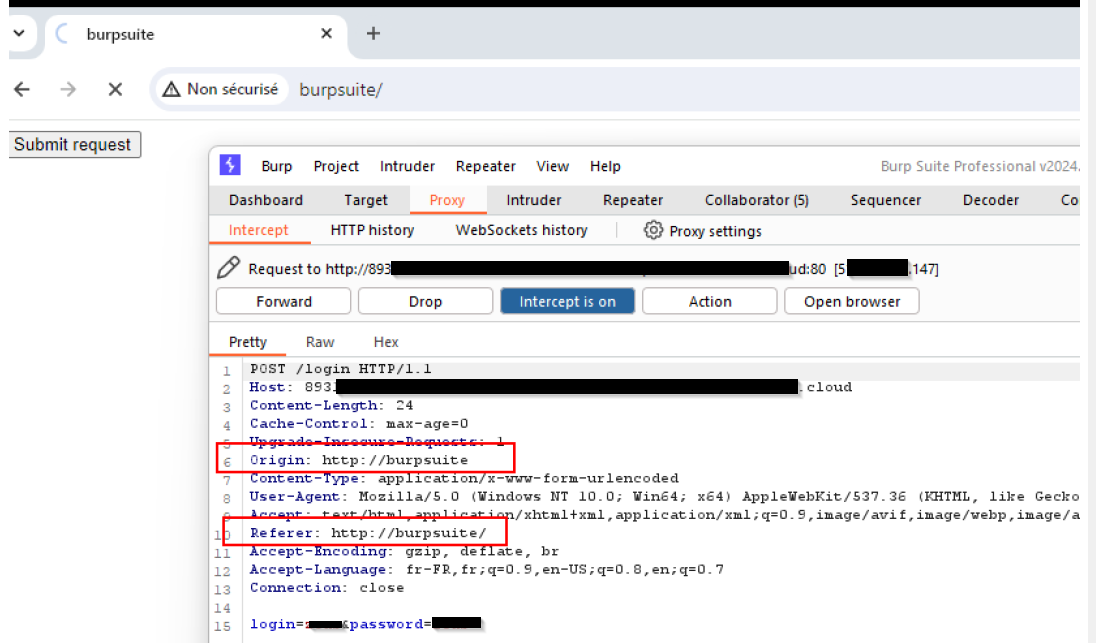Switch to the Sequencer tab
1096x643 pixels.
tap(886, 200)
